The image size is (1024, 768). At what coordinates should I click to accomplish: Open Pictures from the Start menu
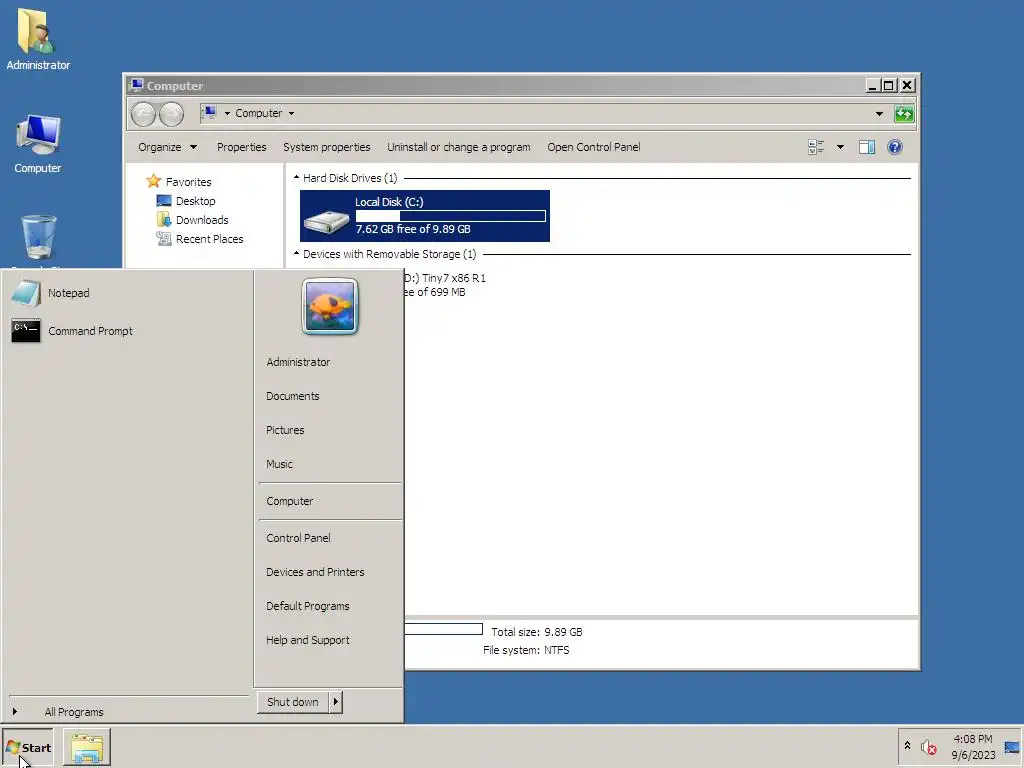(x=285, y=430)
